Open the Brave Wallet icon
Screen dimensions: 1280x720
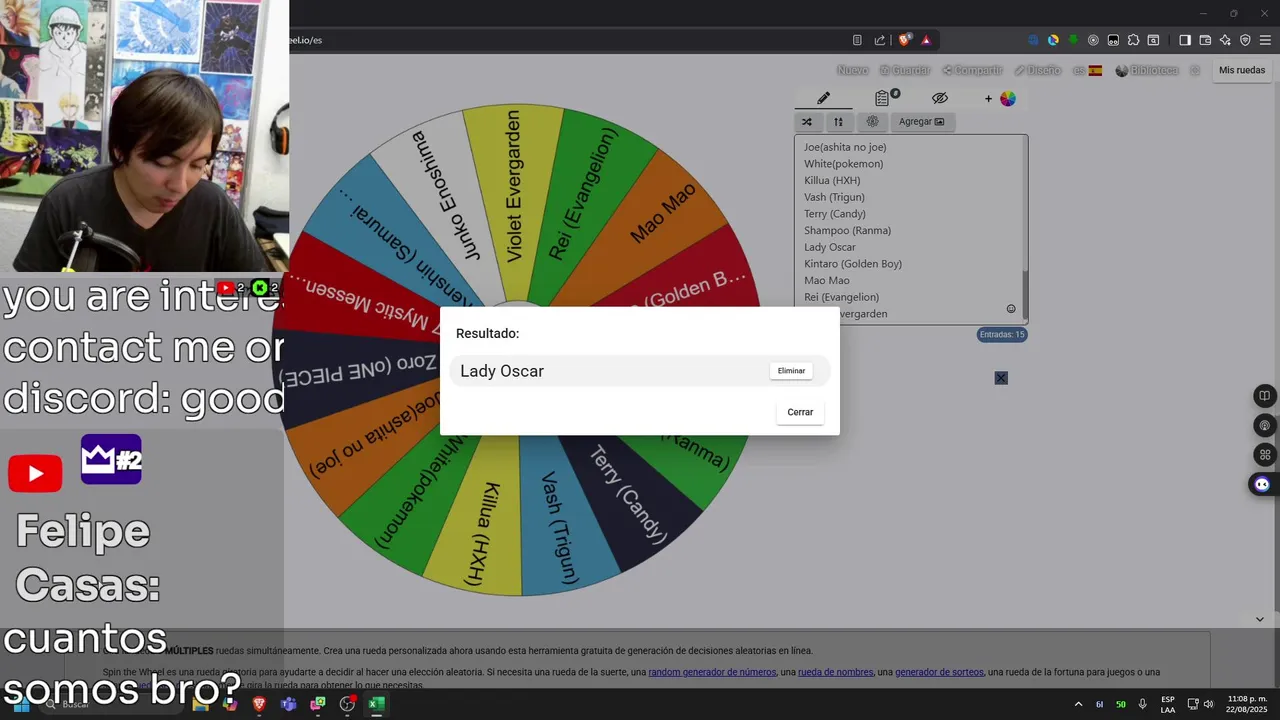tap(1205, 40)
